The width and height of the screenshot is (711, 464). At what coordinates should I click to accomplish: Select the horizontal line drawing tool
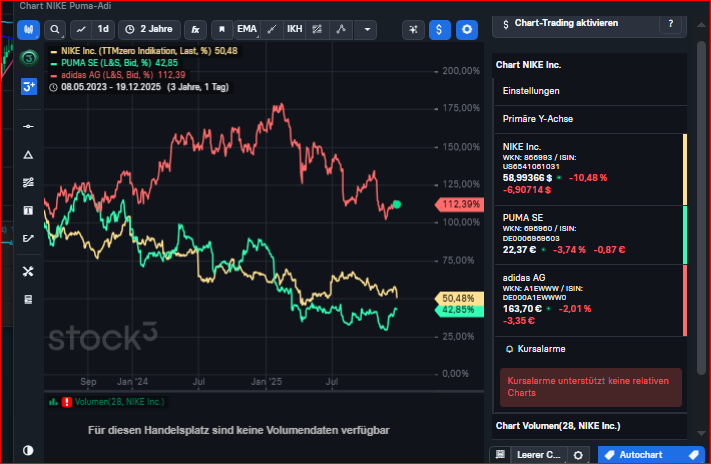tap(28, 126)
